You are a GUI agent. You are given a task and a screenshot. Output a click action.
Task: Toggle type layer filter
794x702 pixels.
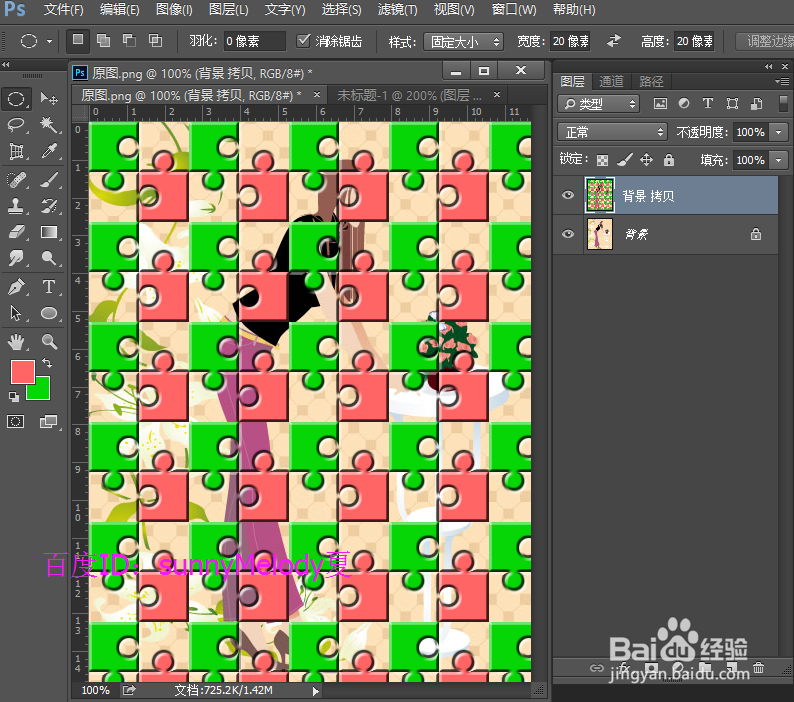coord(707,104)
